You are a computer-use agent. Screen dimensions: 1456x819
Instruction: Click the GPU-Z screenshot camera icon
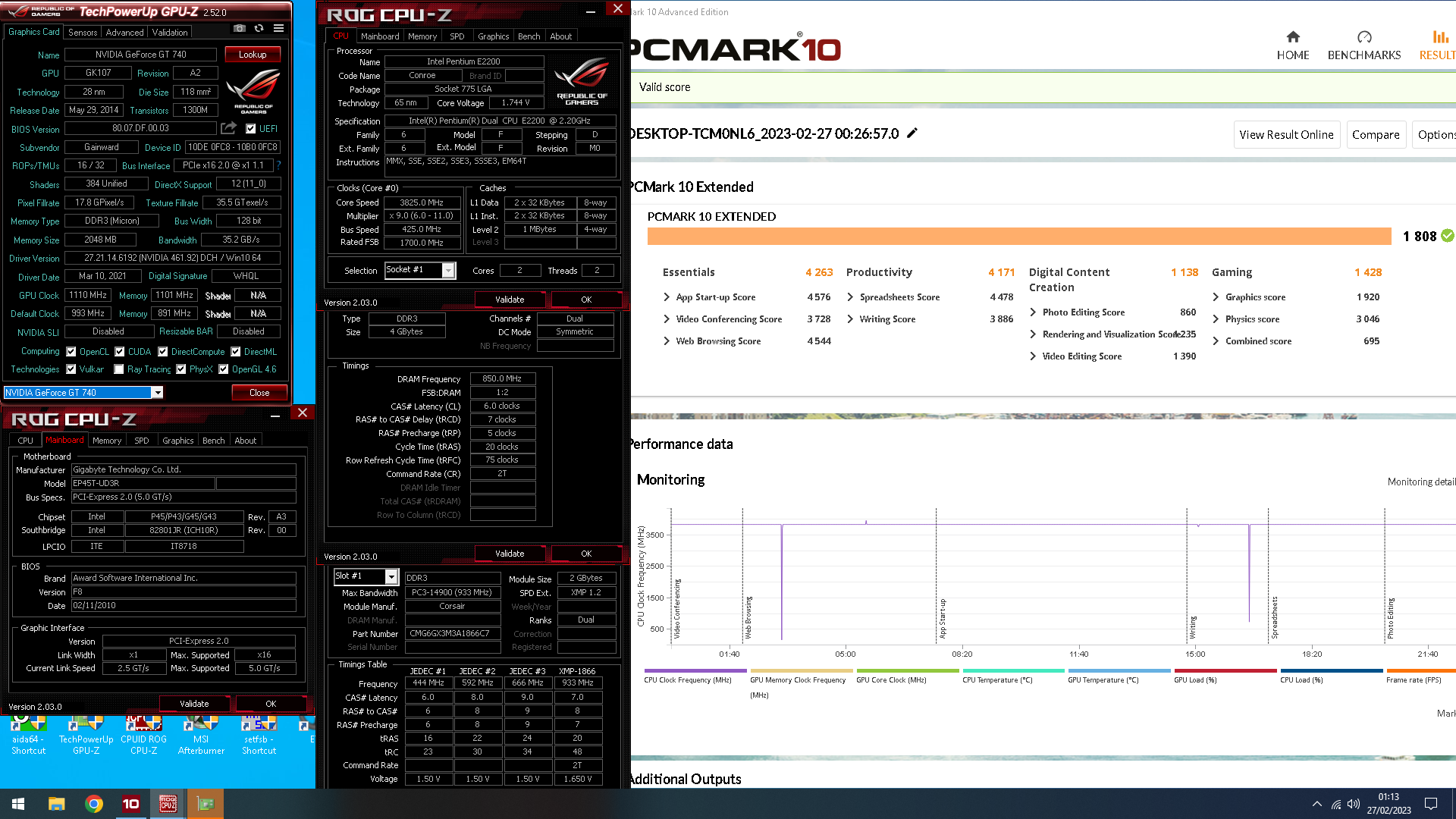click(x=240, y=29)
